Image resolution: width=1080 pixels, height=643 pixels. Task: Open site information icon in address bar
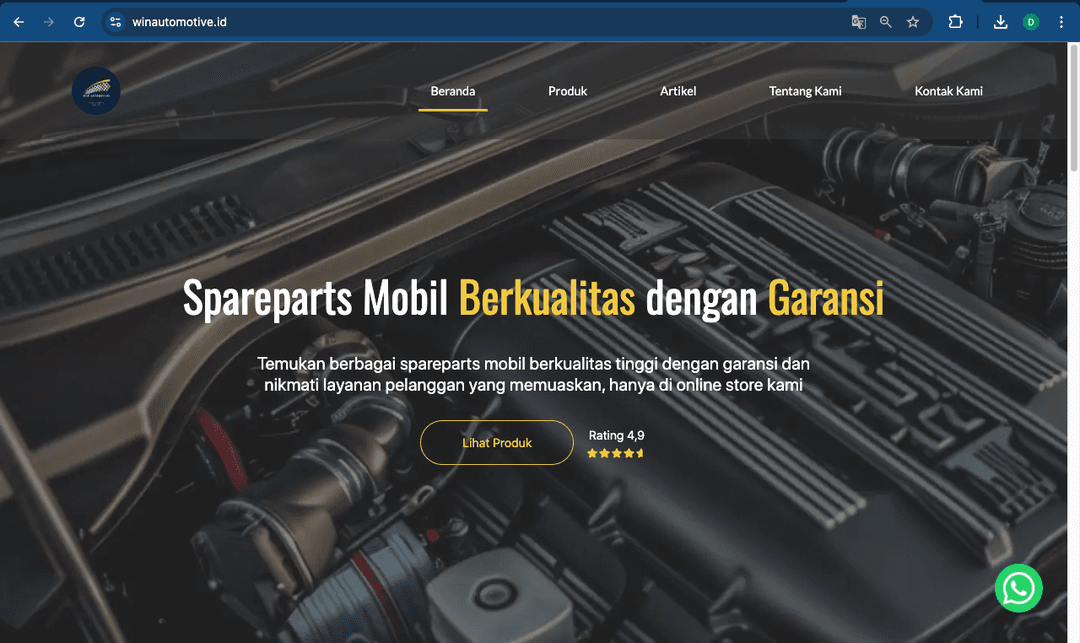point(116,22)
